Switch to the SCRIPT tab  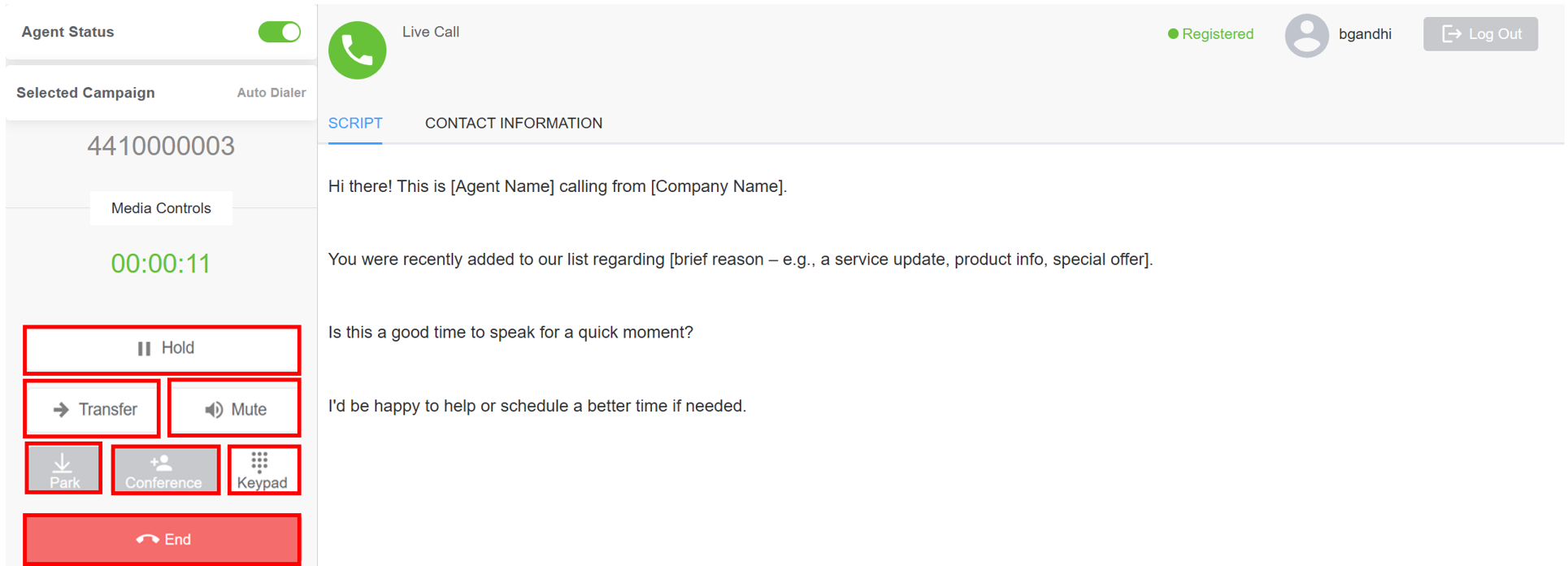(355, 124)
